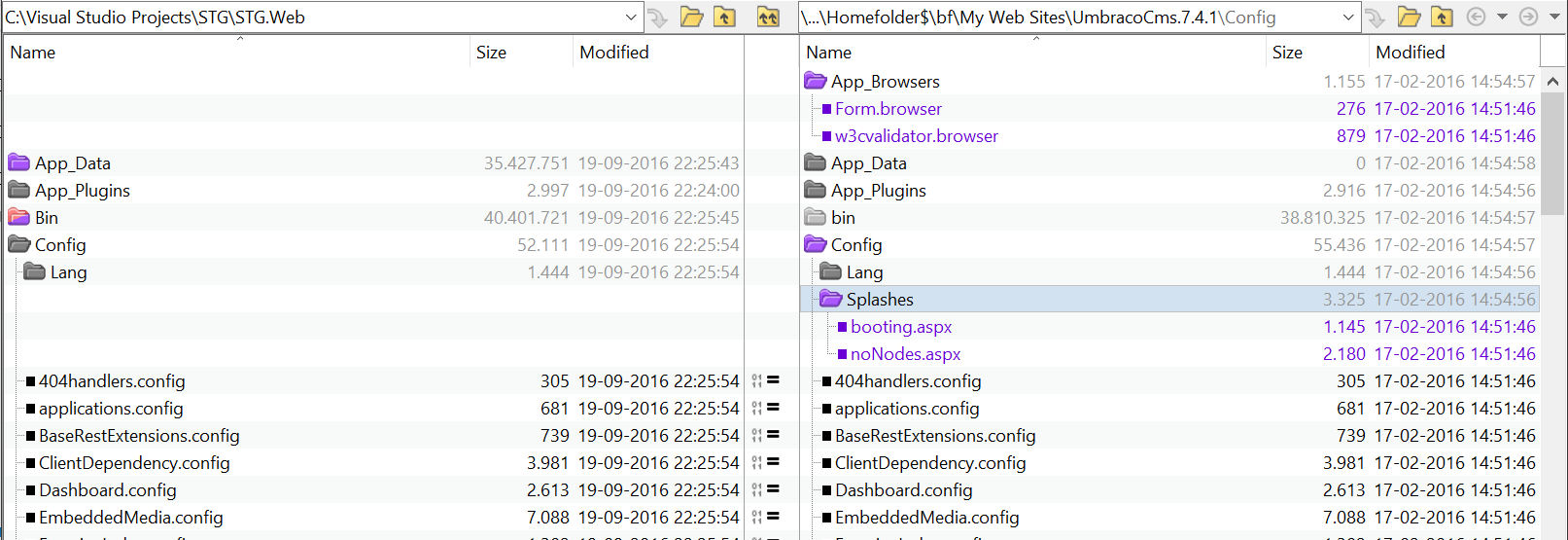This screenshot has width=1568, height=540.
Task: Click equal sign indicator on Dashboard.config row
Action: [x=773, y=489]
